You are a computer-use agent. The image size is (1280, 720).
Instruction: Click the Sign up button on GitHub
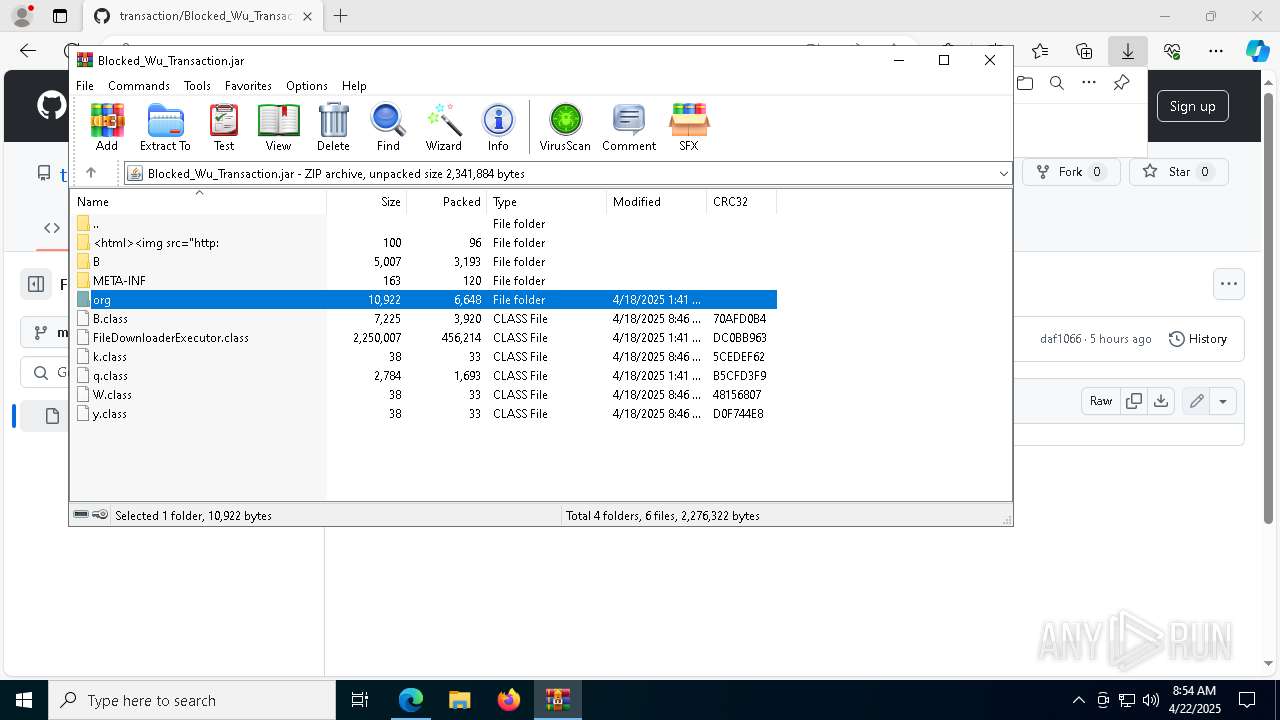(1192, 106)
